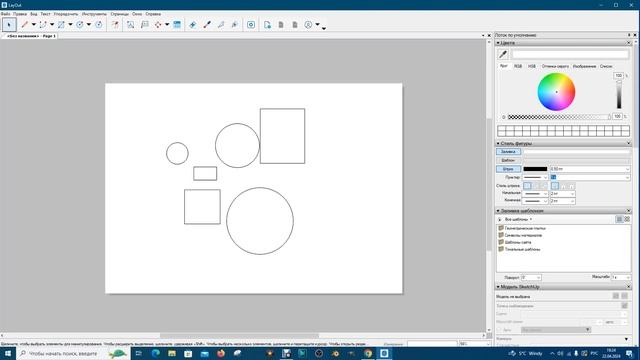640x360 pixels.
Task: Select the Erase tool
Action: [193, 24]
